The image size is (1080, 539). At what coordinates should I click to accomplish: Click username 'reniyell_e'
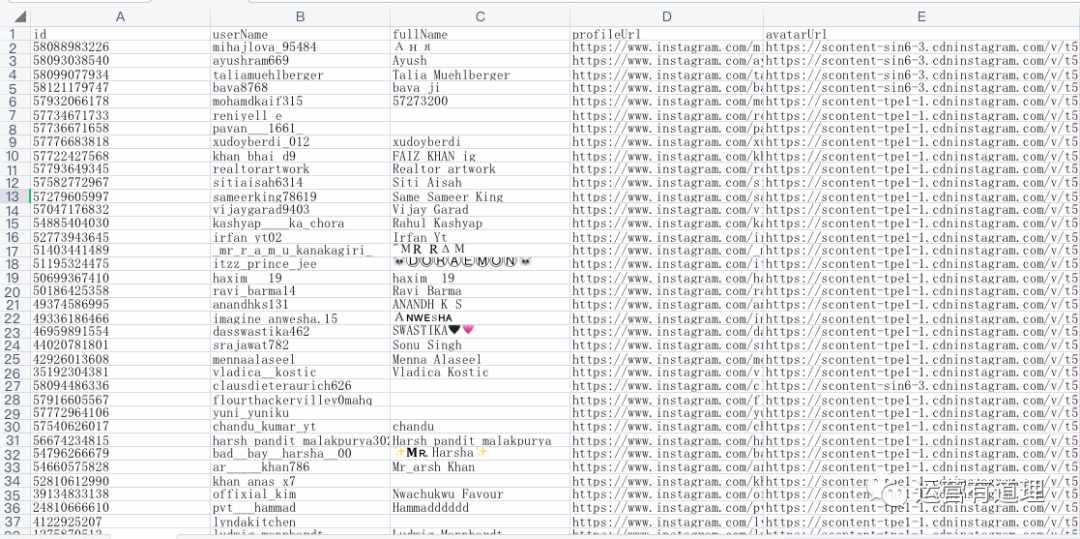coord(247,115)
